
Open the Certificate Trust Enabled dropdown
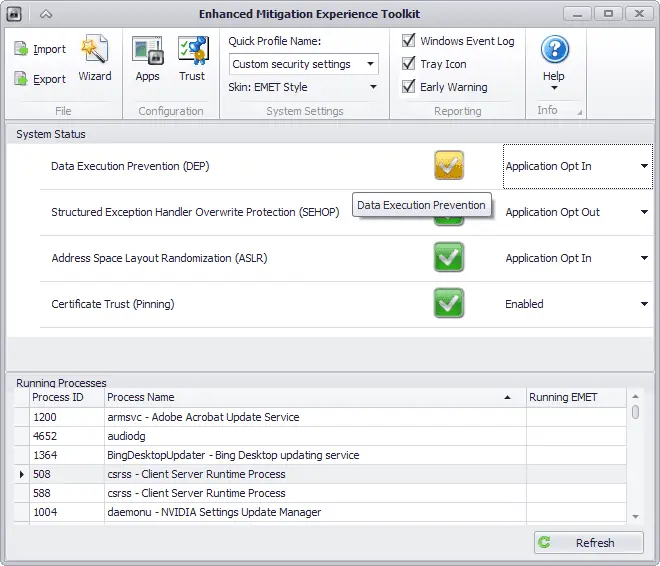[644, 304]
